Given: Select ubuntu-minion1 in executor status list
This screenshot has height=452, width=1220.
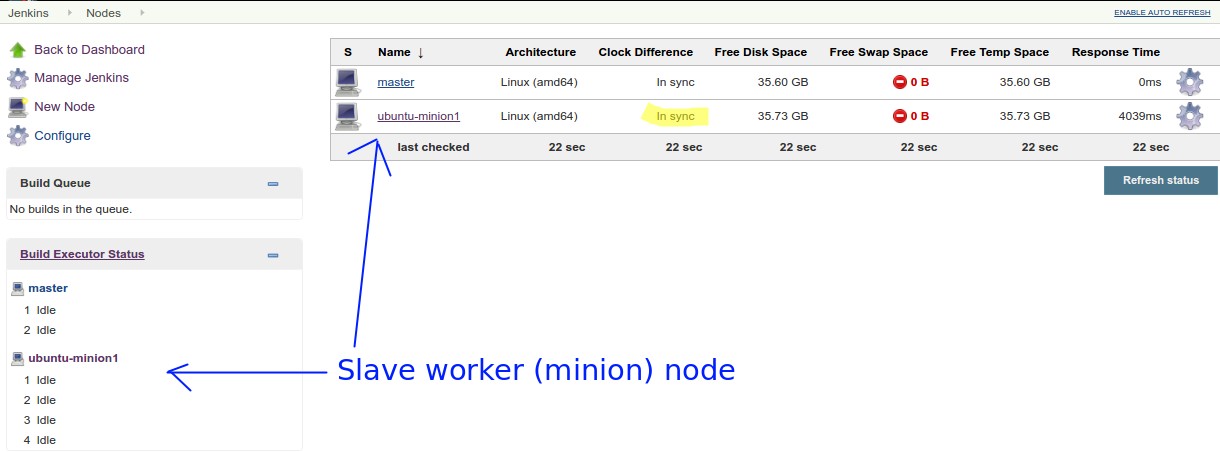Looking at the screenshot, I should (x=73, y=358).
